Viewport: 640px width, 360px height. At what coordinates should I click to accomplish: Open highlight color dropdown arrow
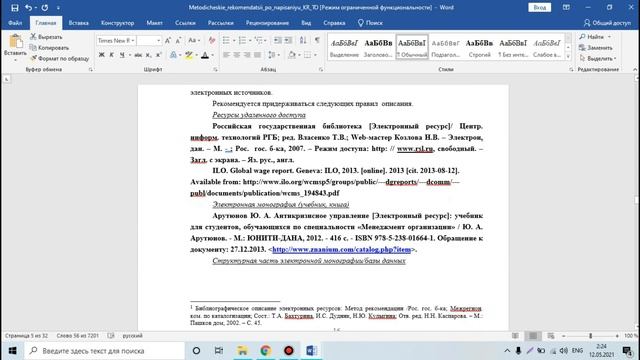[196, 55]
